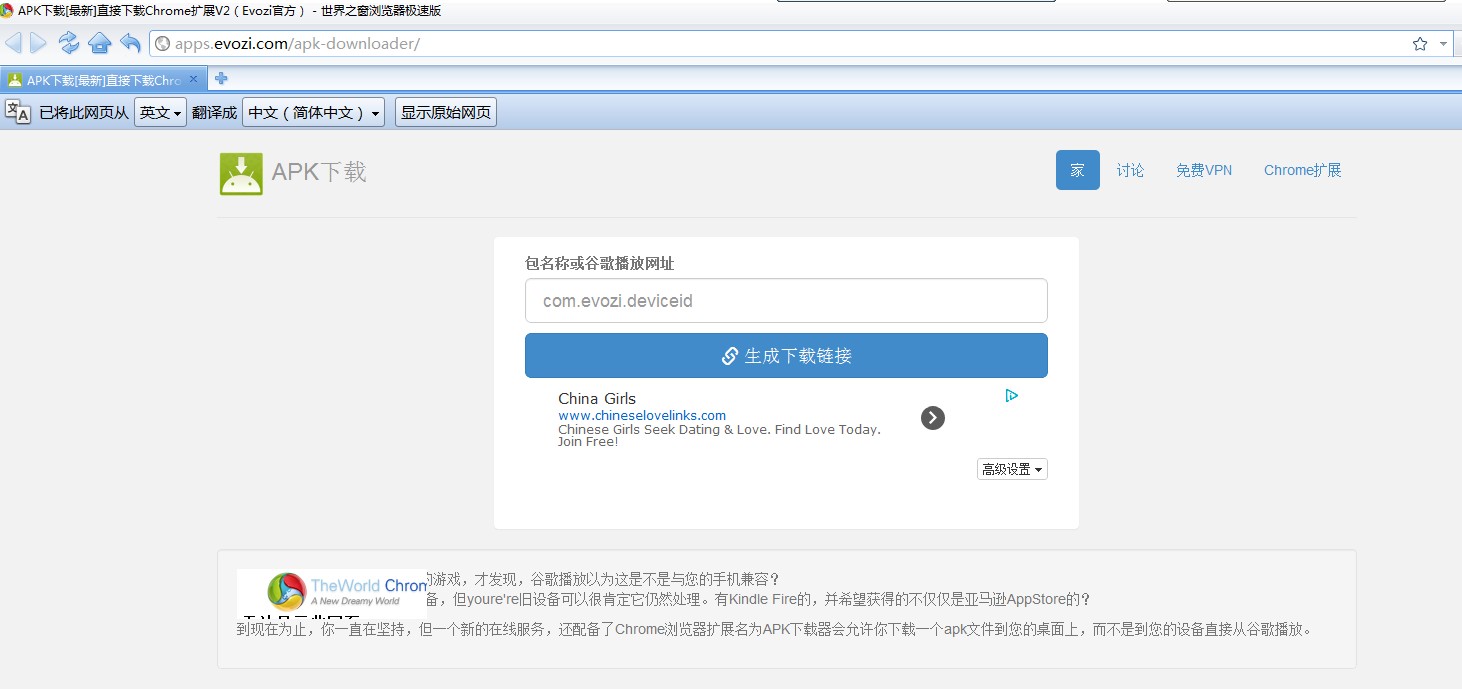Screen dimensions: 1462x689
Task: Click the translate icon in translation bar
Action: tap(18, 112)
